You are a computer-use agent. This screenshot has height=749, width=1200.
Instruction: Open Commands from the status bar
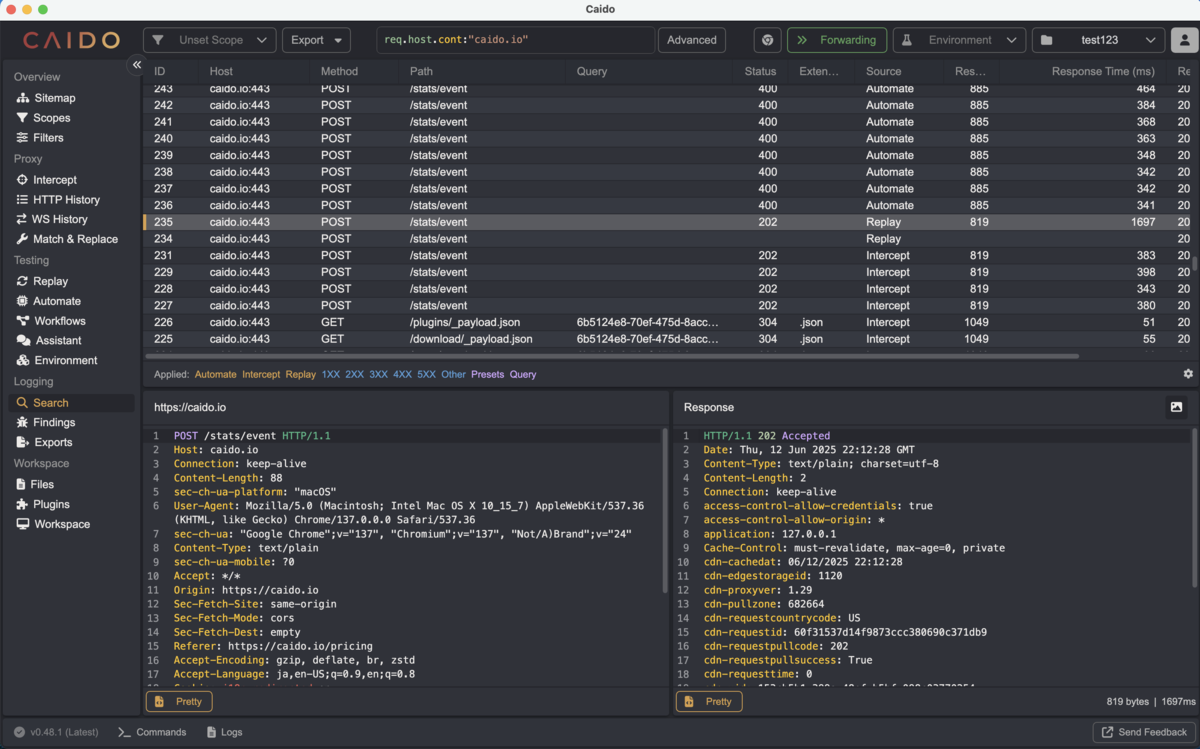pos(152,732)
